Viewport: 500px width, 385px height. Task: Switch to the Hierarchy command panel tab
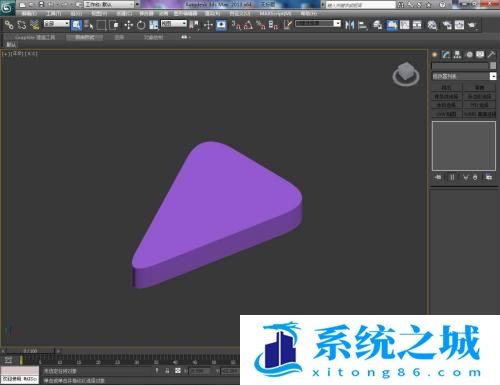[x=457, y=54]
